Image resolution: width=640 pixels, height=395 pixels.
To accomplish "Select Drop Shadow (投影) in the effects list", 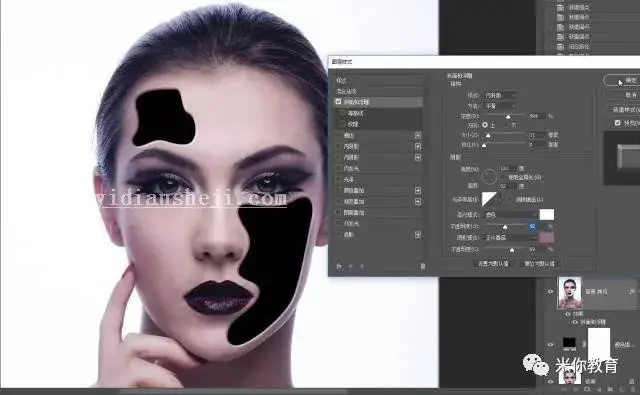I will tap(378, 235).
